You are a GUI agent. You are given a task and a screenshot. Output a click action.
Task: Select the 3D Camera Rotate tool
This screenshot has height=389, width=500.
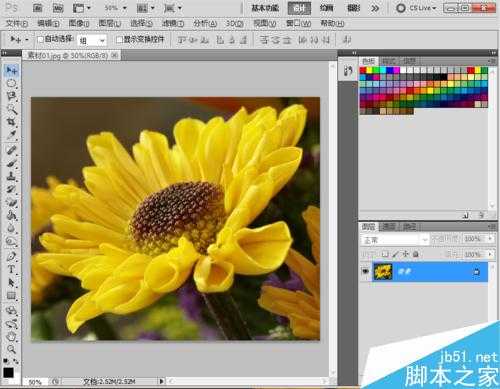tap(12, 323)
